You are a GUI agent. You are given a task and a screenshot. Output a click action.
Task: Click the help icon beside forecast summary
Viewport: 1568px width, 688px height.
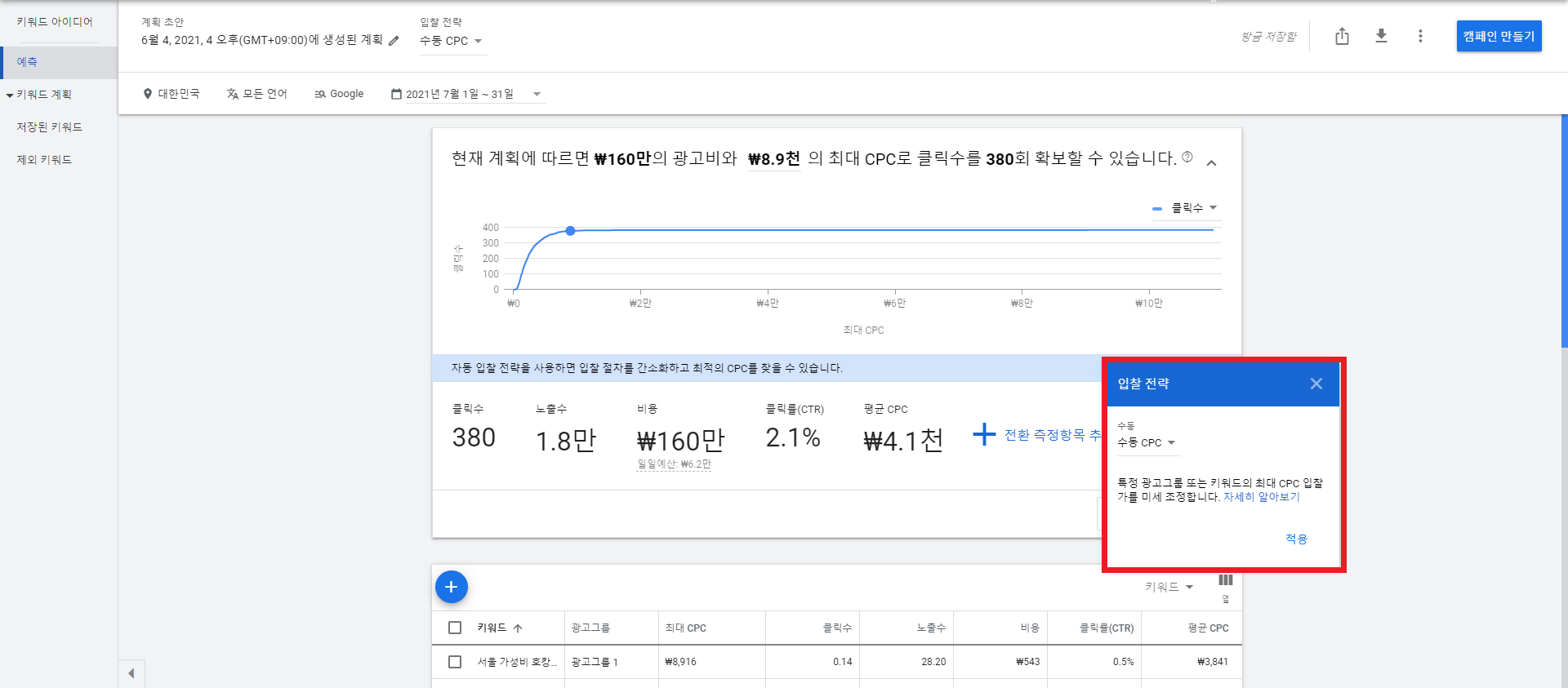click(1187, 157)
